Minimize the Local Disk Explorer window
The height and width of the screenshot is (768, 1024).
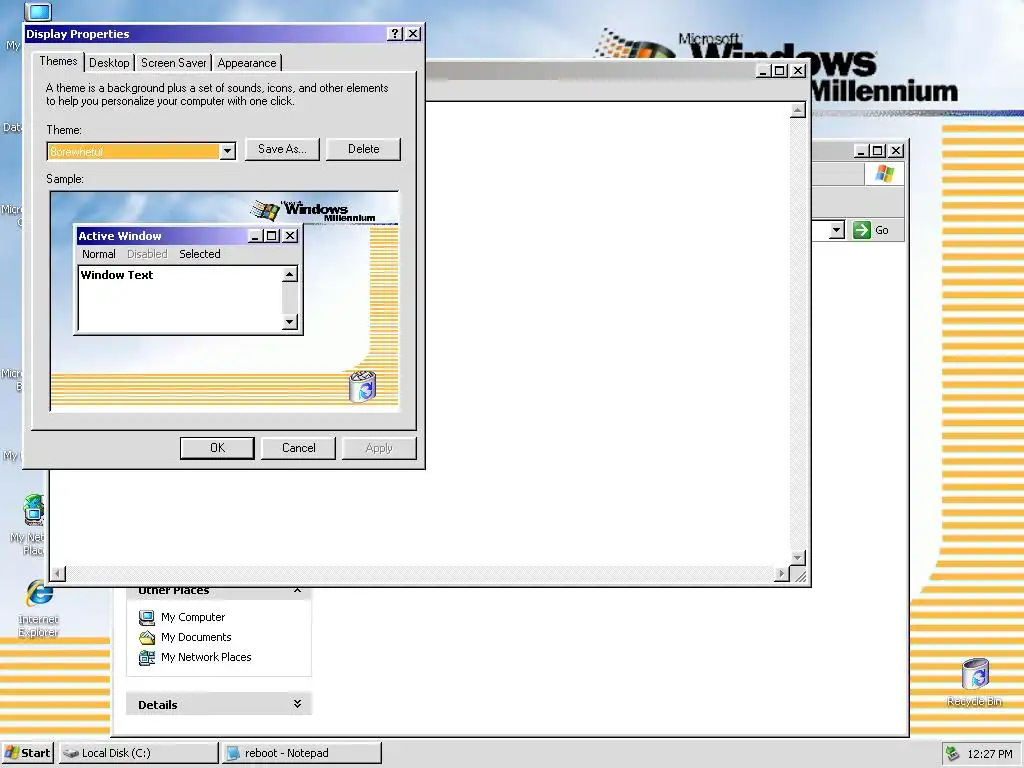(x=861, y=151)
